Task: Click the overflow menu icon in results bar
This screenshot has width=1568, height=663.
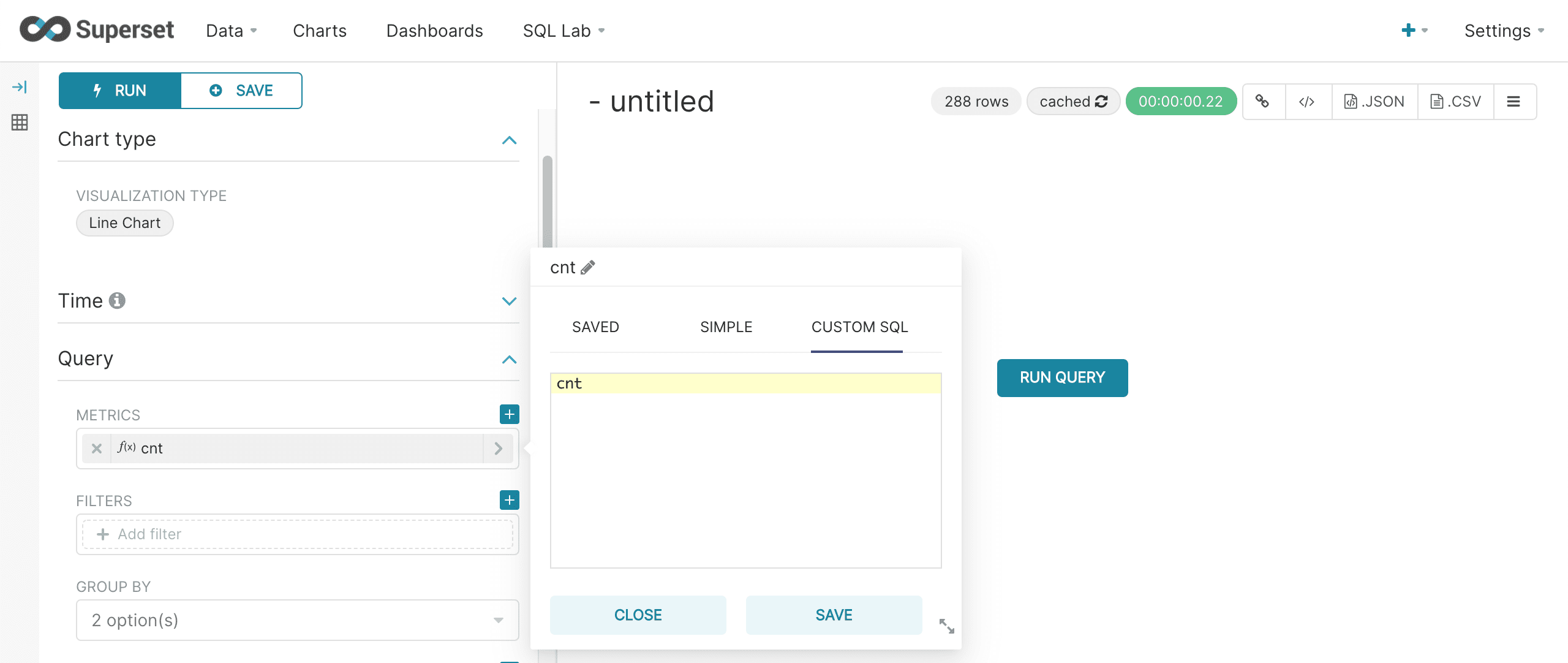Action: (1516, 101)
